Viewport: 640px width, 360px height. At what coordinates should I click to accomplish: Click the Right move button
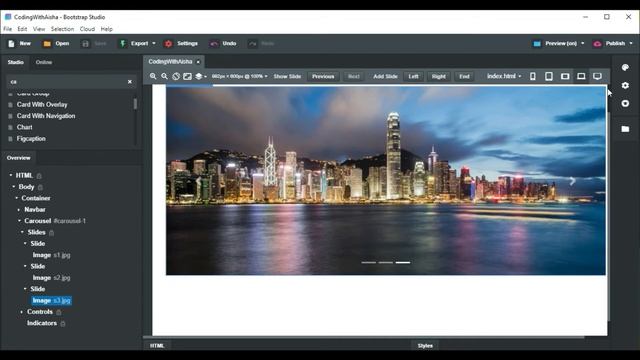[439, 76]
